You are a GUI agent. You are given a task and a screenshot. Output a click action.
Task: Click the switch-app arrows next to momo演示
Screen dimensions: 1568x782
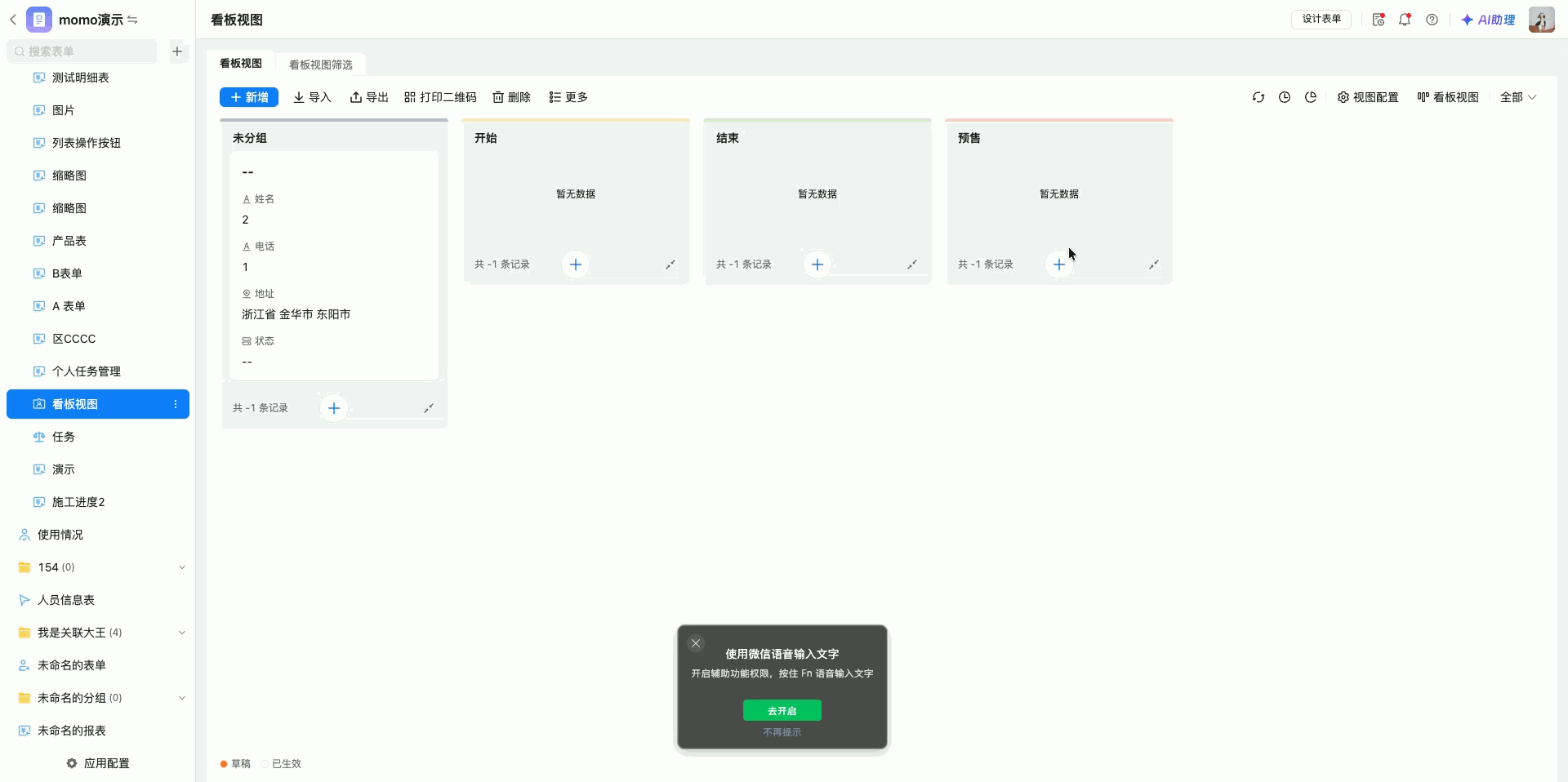(x=132, y=20)
